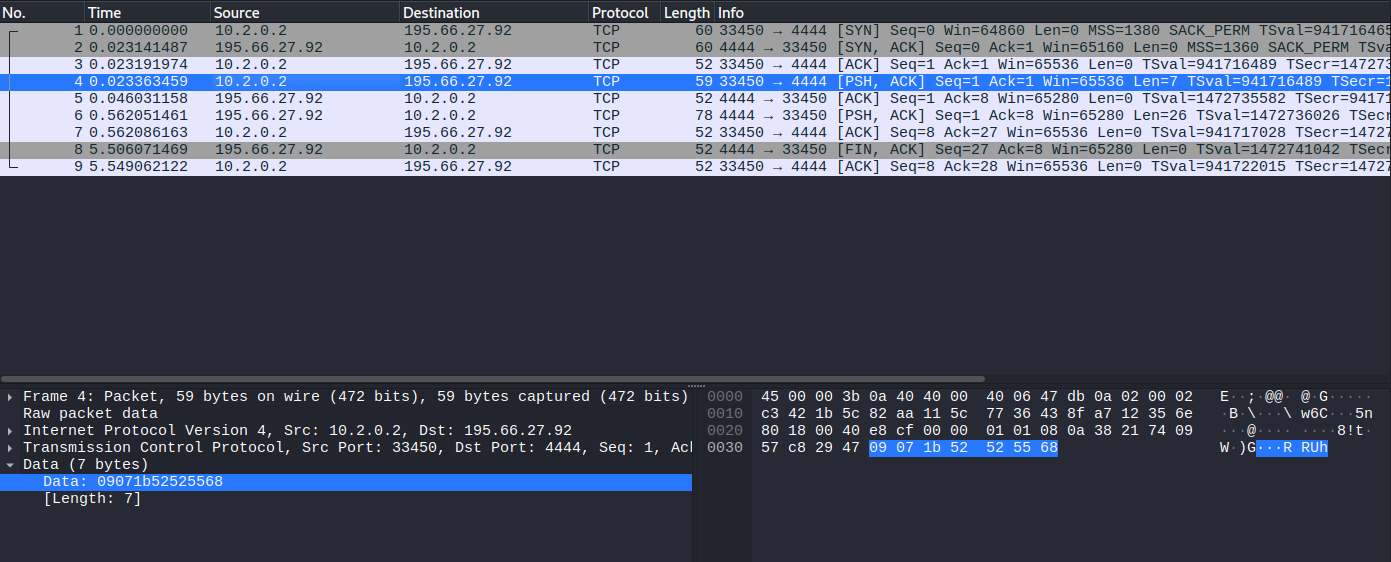Expand the Frame 4 tree node

pos(11,397)
